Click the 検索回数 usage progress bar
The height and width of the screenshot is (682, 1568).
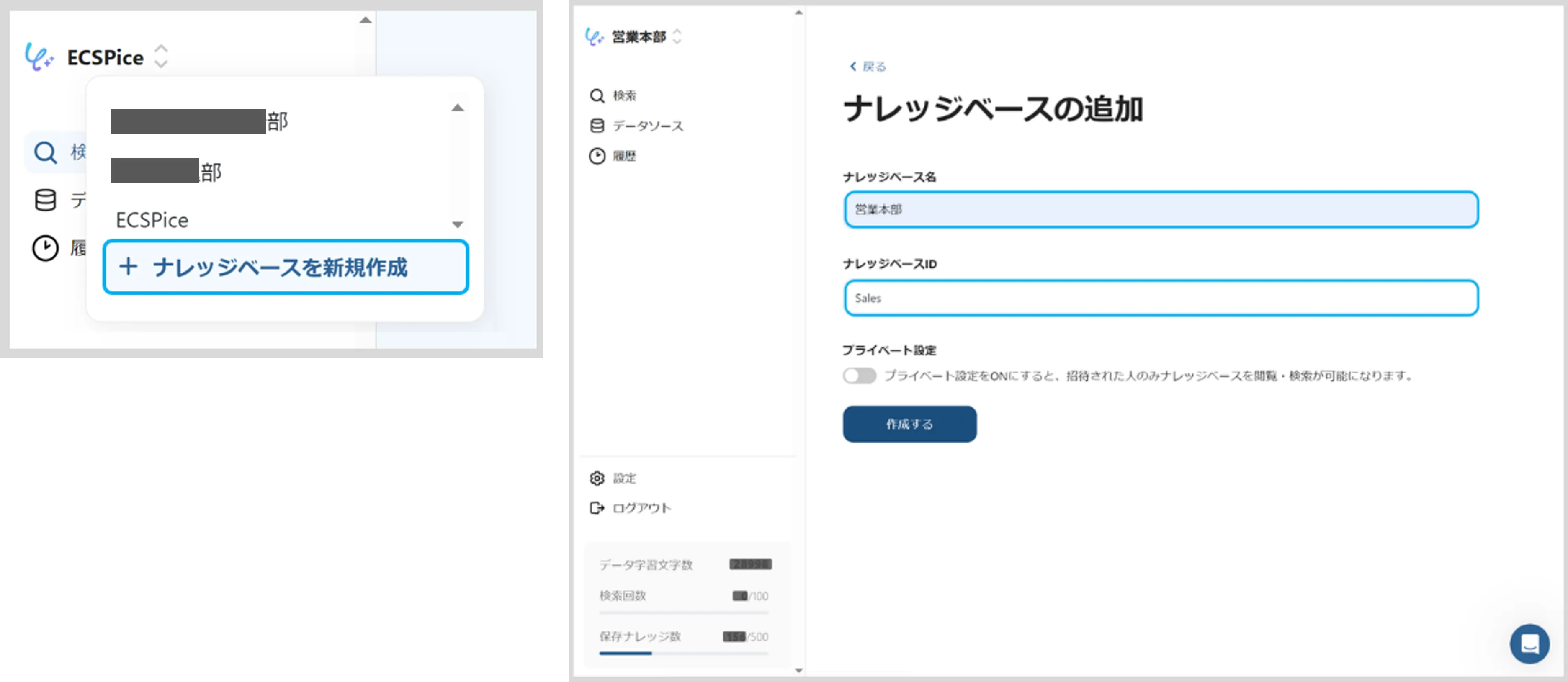click(x=684, y=612)
